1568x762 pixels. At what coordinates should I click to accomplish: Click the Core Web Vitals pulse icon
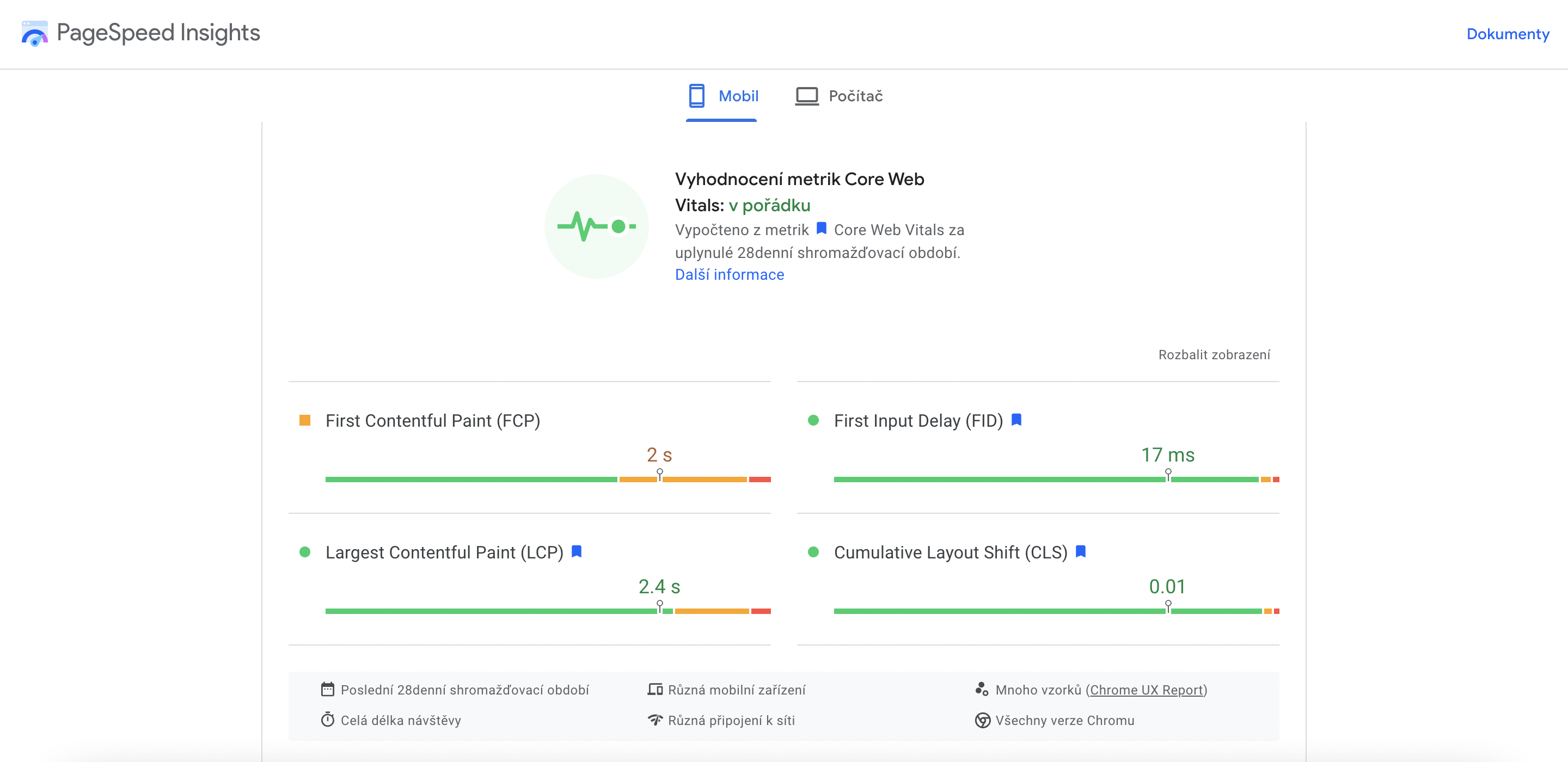(596, 226)
